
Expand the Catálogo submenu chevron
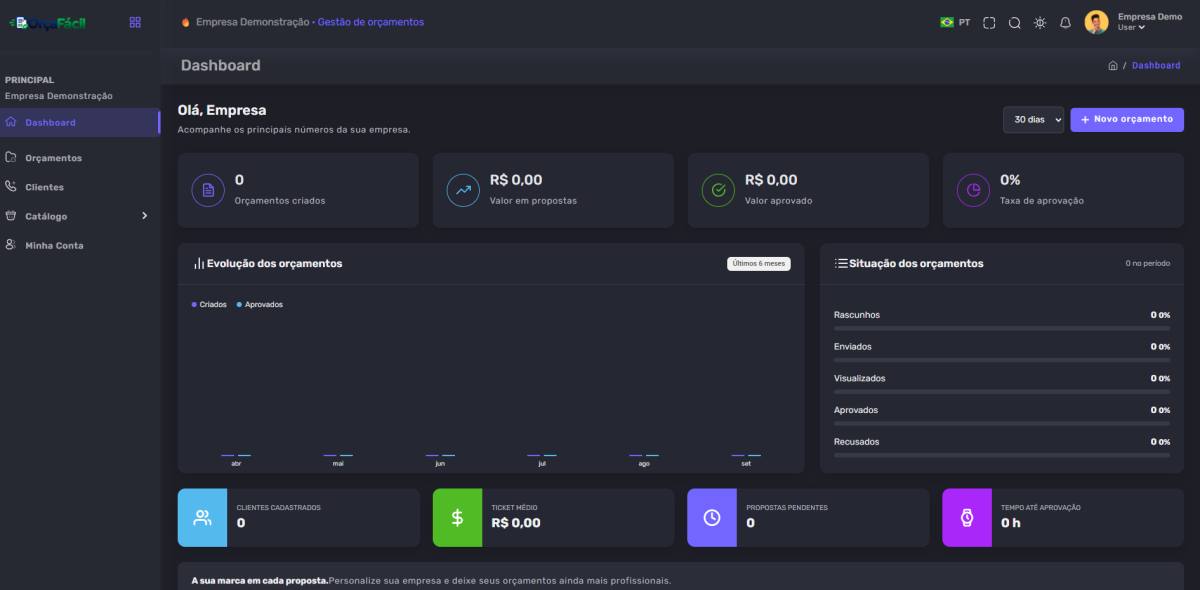[144, 215]
